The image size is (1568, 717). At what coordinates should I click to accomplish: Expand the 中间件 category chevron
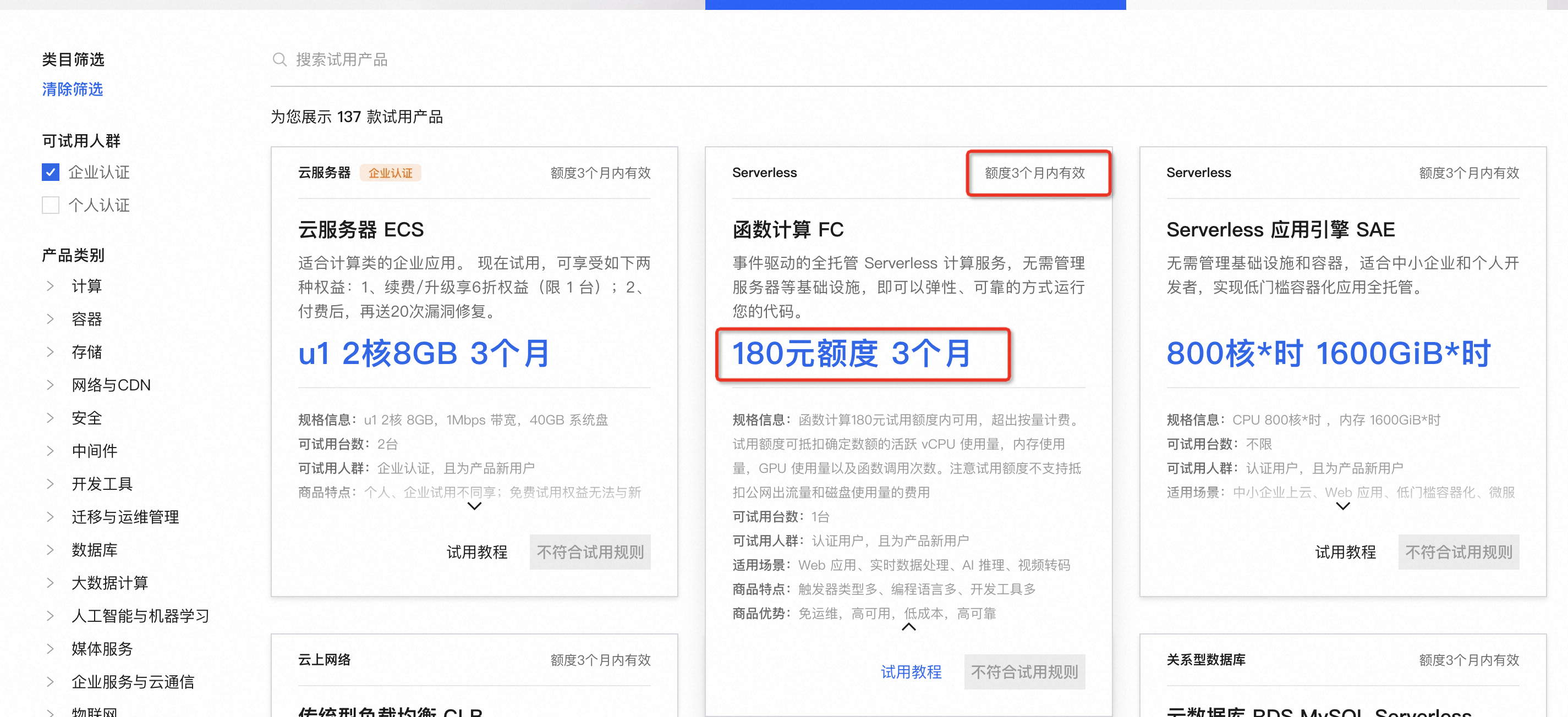(x=51, y=451)
